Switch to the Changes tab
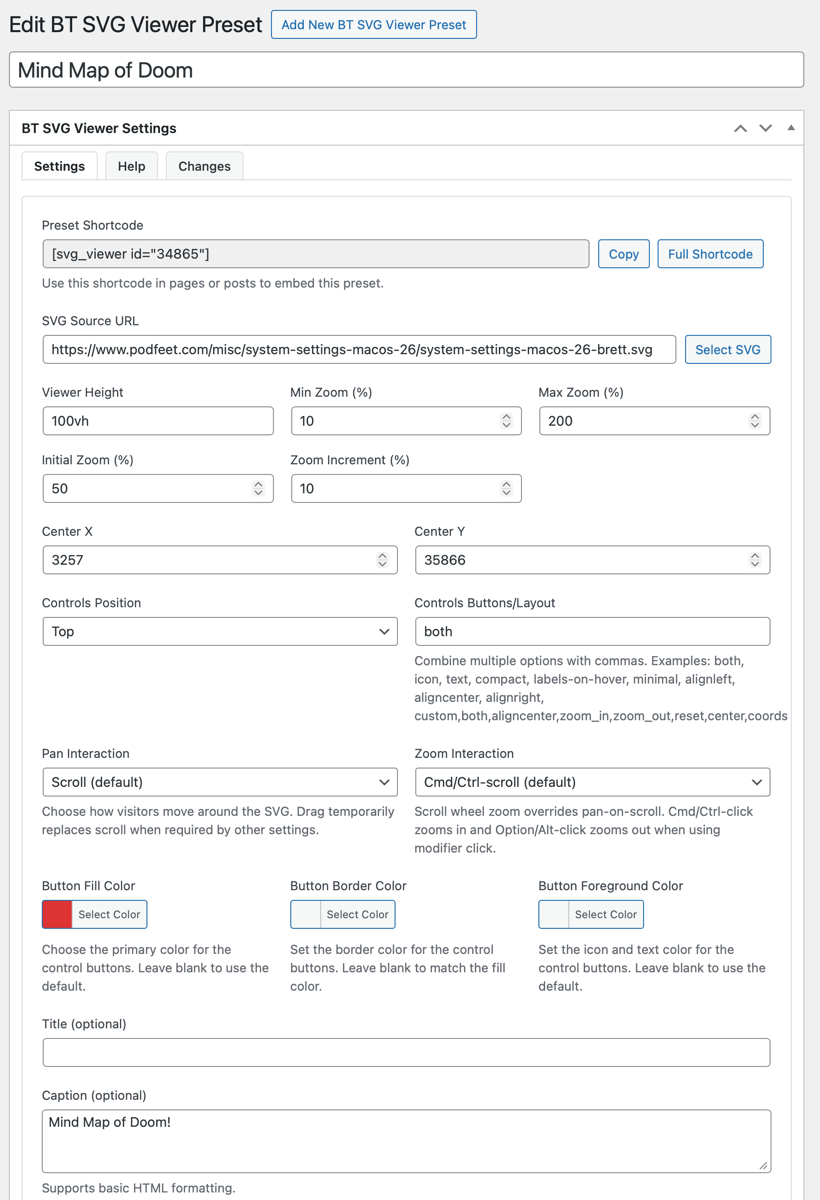Screen dimensions: 820x1200 [204, 166]
